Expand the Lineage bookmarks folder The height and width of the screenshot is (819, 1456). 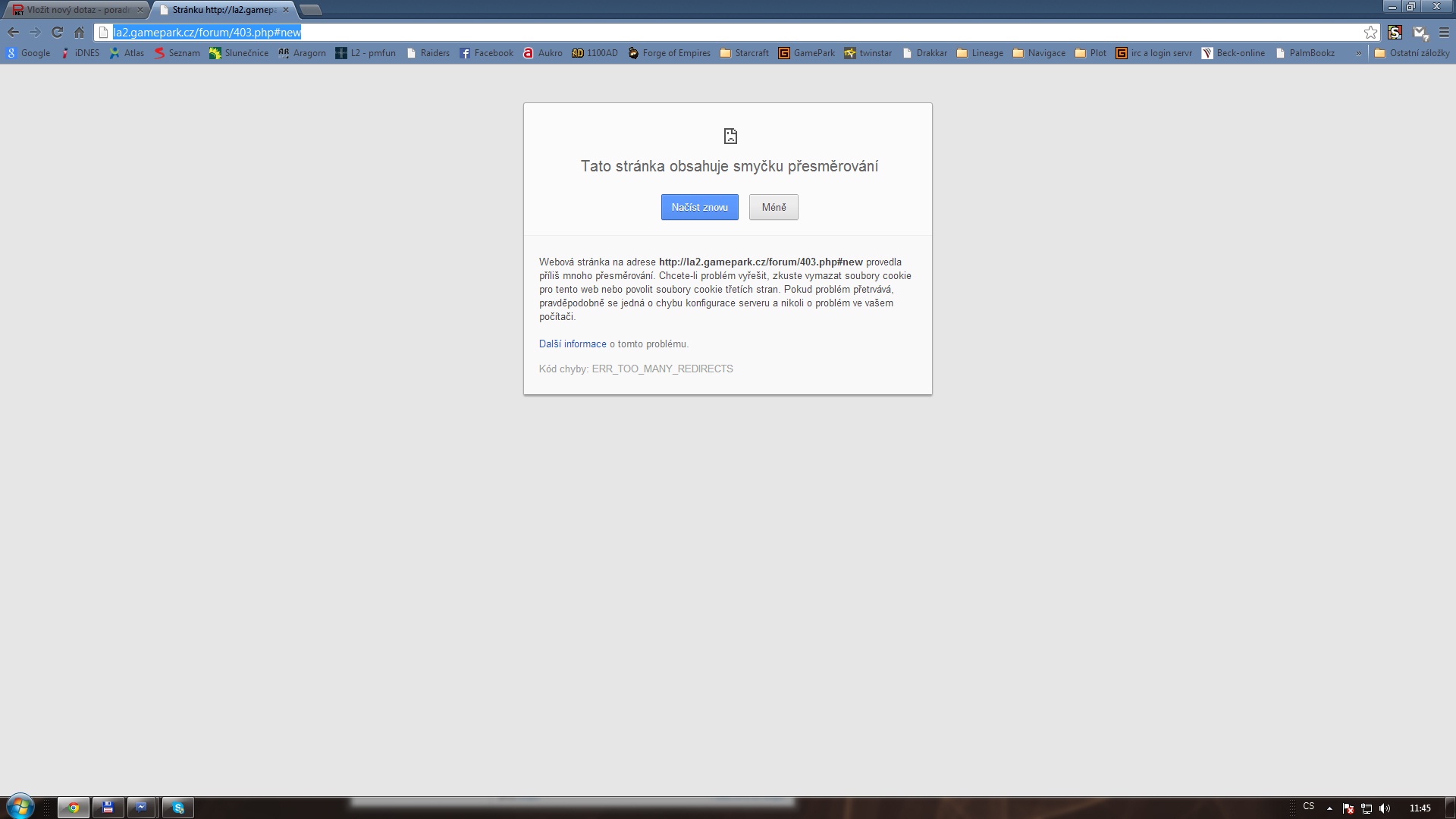coord(980,53)
